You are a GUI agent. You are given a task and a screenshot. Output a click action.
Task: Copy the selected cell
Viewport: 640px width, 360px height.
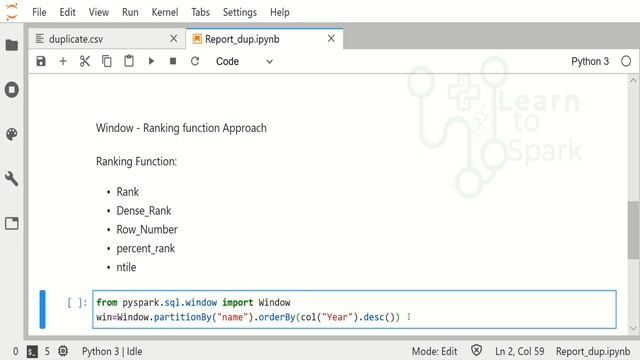(107, 61)
